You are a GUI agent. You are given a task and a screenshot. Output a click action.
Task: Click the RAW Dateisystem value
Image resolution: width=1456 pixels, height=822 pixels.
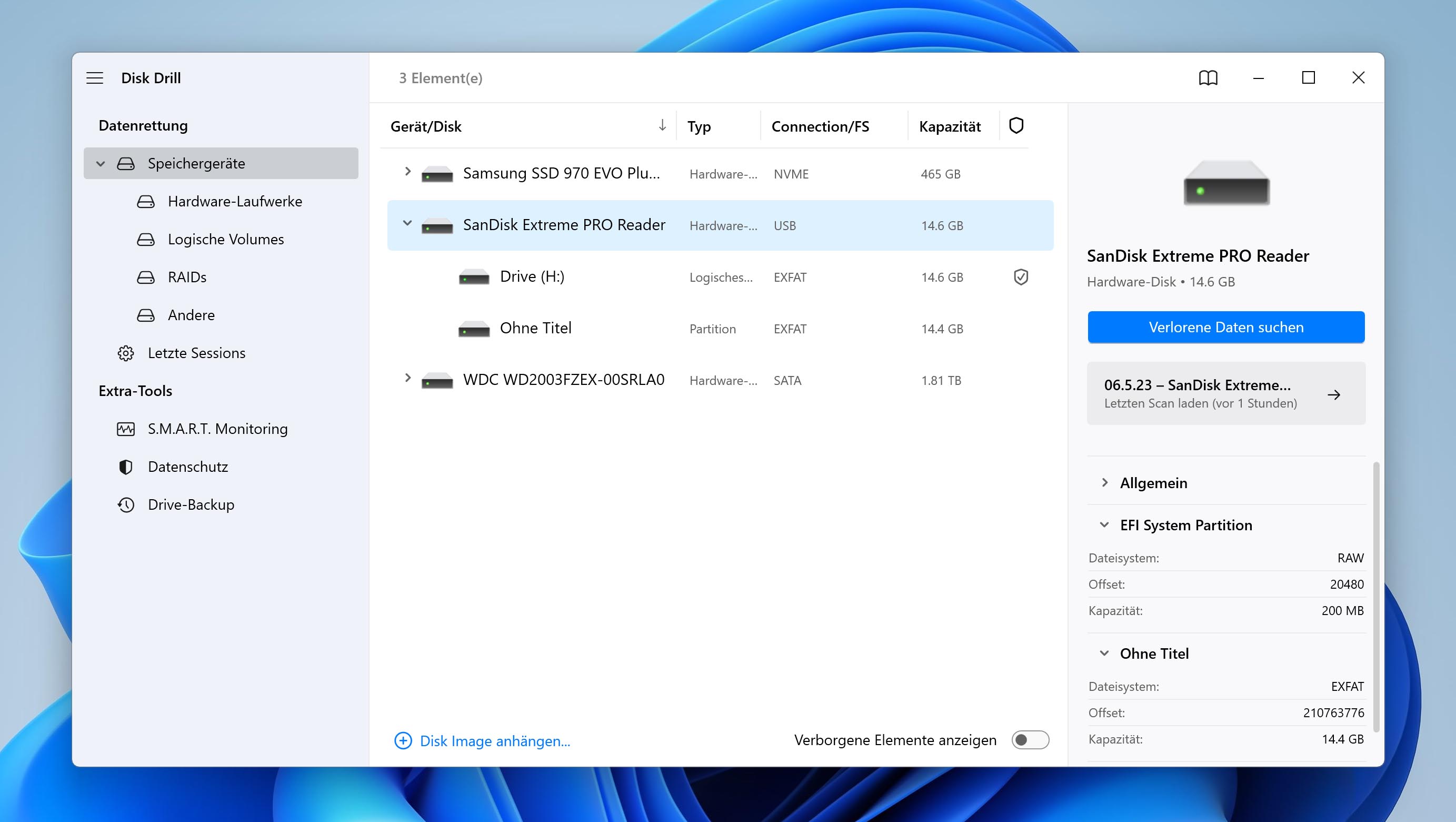[x=1350, y=558]
